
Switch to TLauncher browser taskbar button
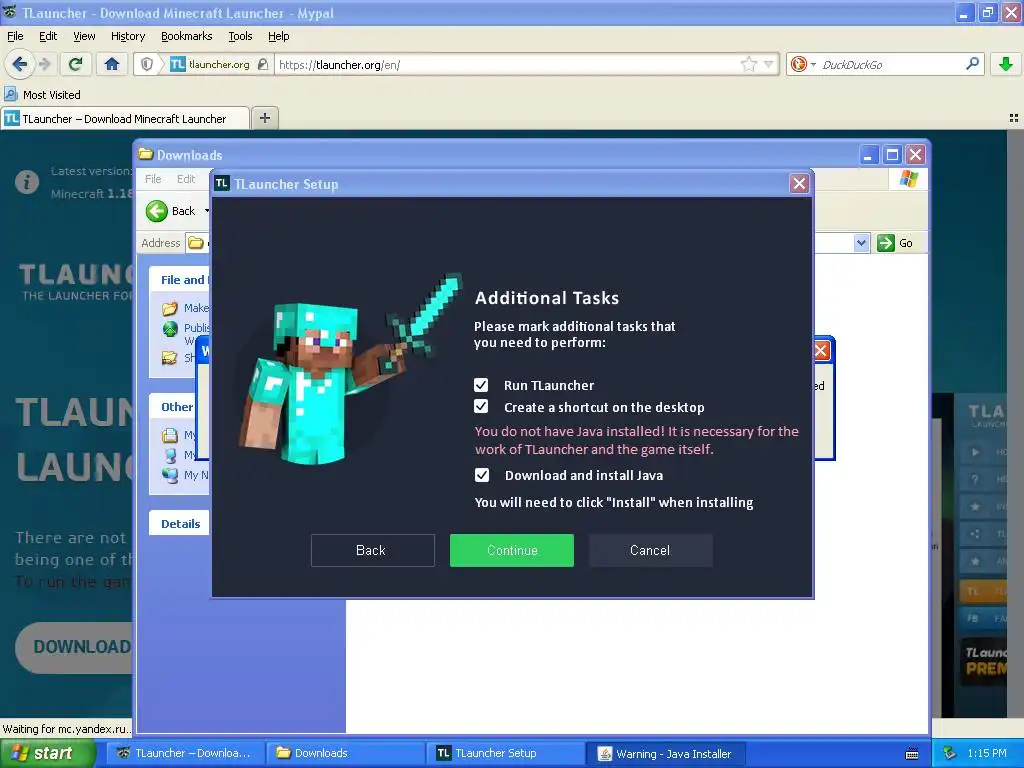(187, 753)
